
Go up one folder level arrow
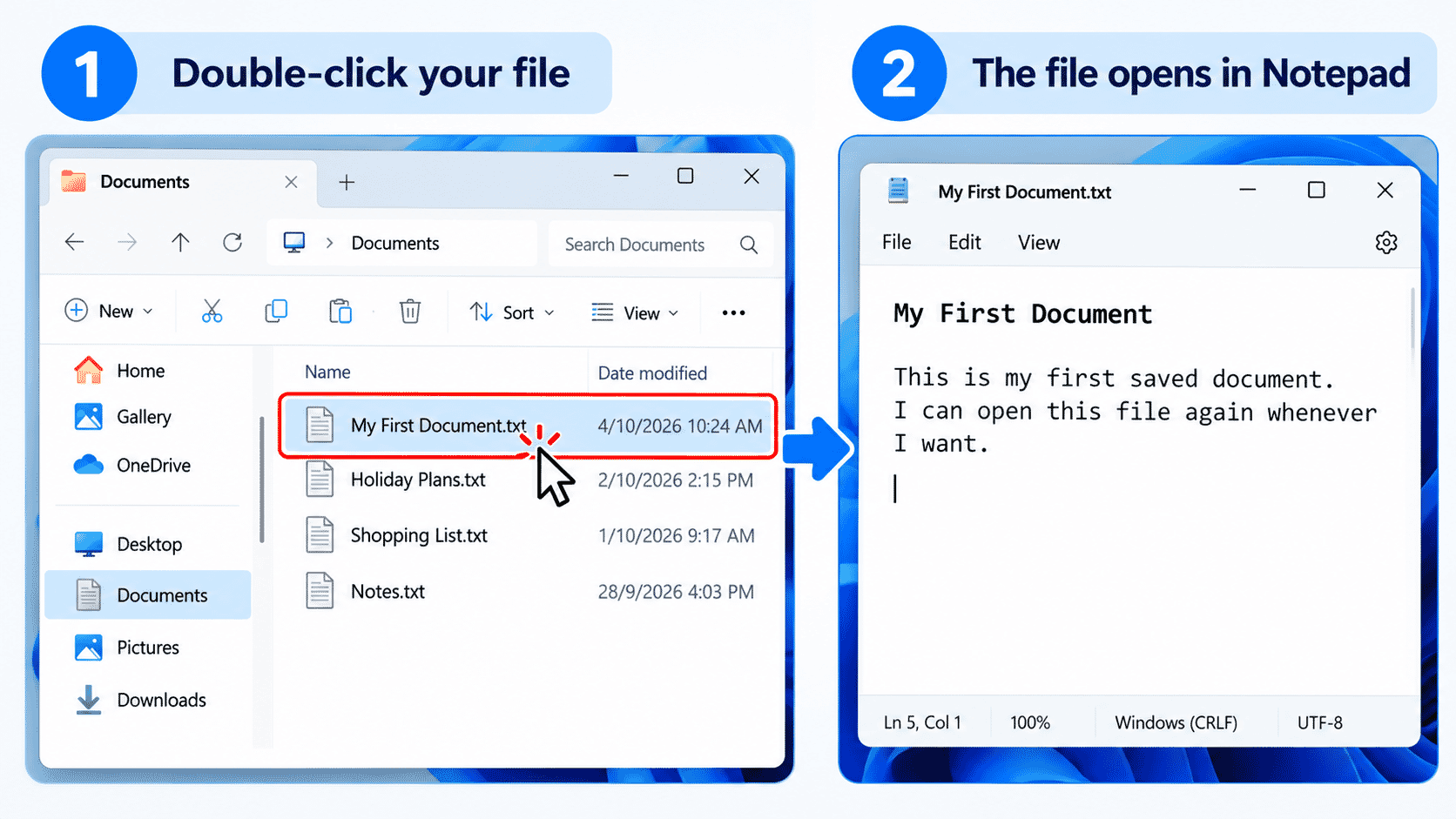click(x=180, y=242)
